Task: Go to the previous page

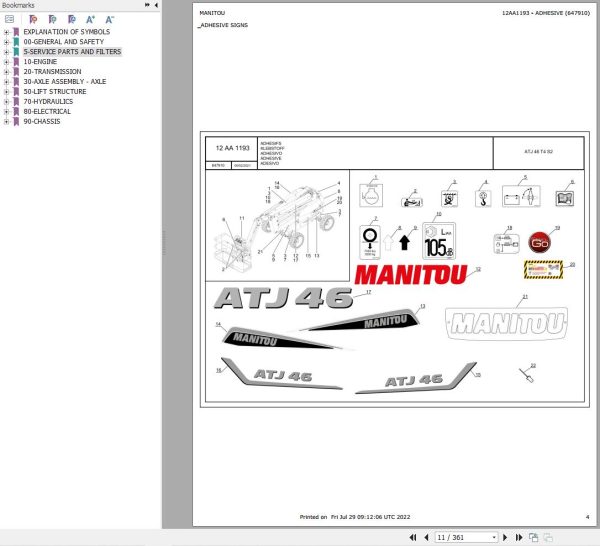Action: pos(426,537)
